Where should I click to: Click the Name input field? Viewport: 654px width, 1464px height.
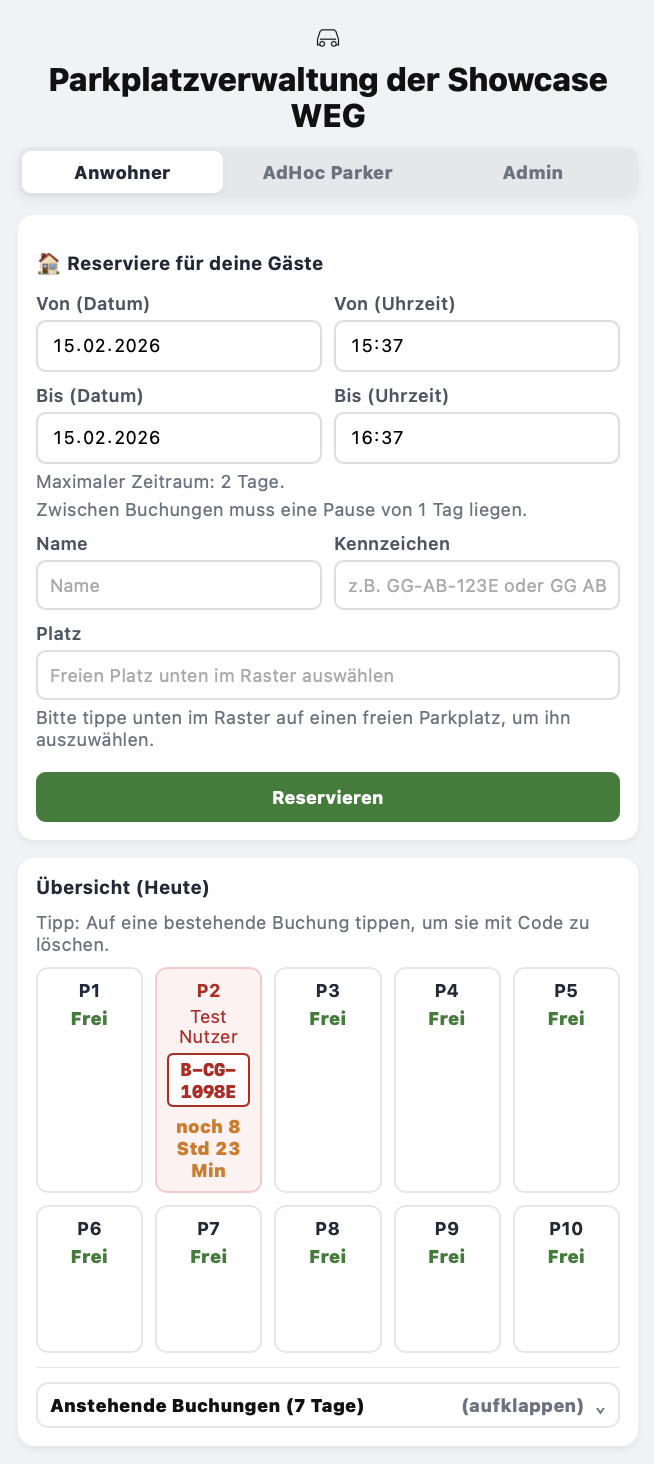pyautogui.click(x=178, y=585)
